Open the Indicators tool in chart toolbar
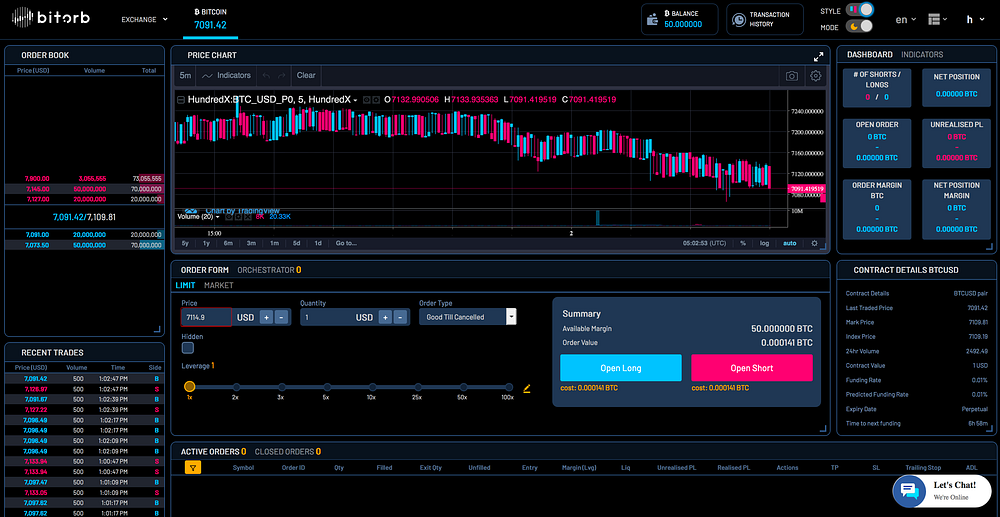This screenshot has width=1000, height=517. tap(226, 75)
